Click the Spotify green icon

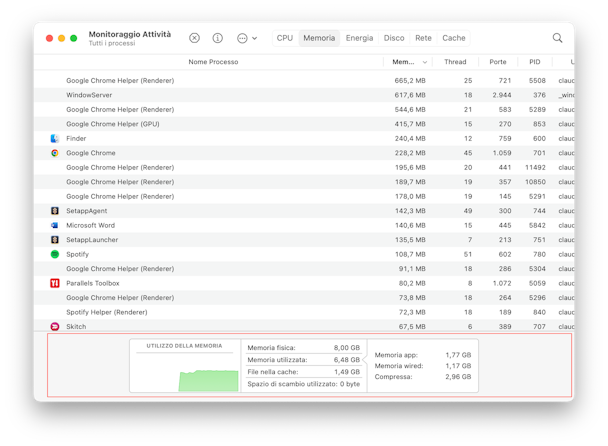click(x=55, y=254)
